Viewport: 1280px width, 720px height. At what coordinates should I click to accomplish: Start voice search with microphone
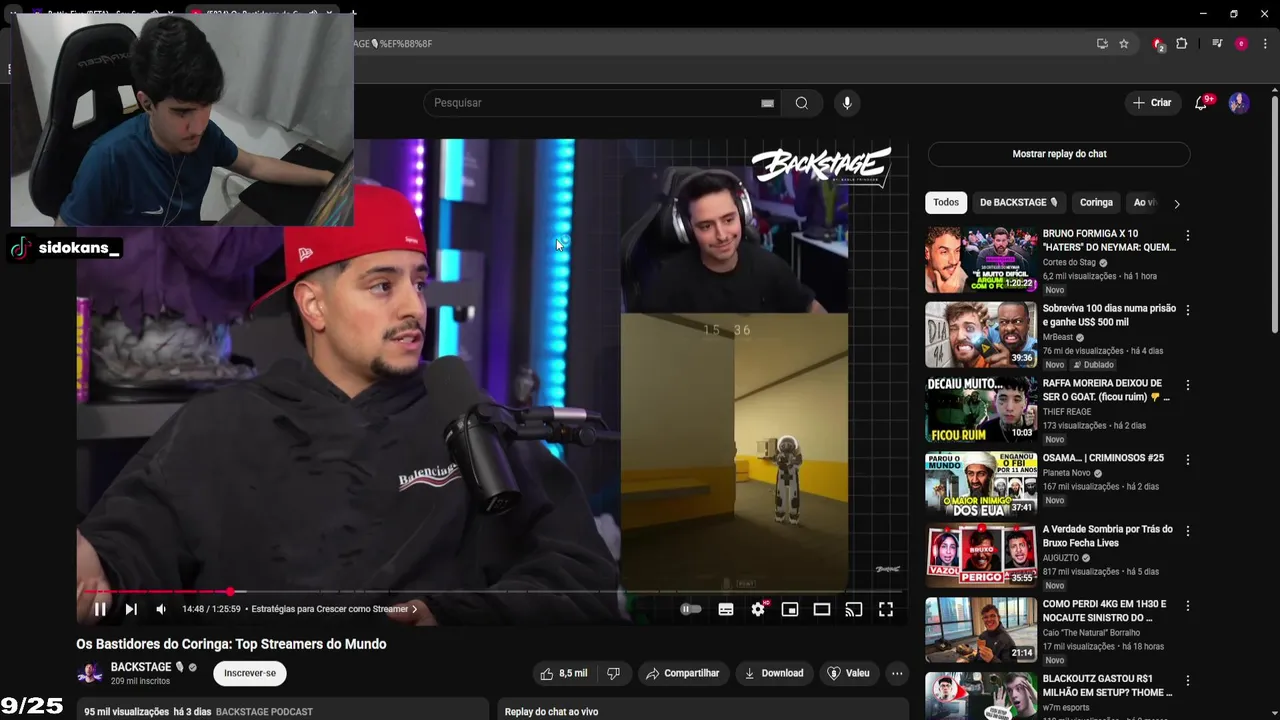pyautogui.click(x=847, y=103)
